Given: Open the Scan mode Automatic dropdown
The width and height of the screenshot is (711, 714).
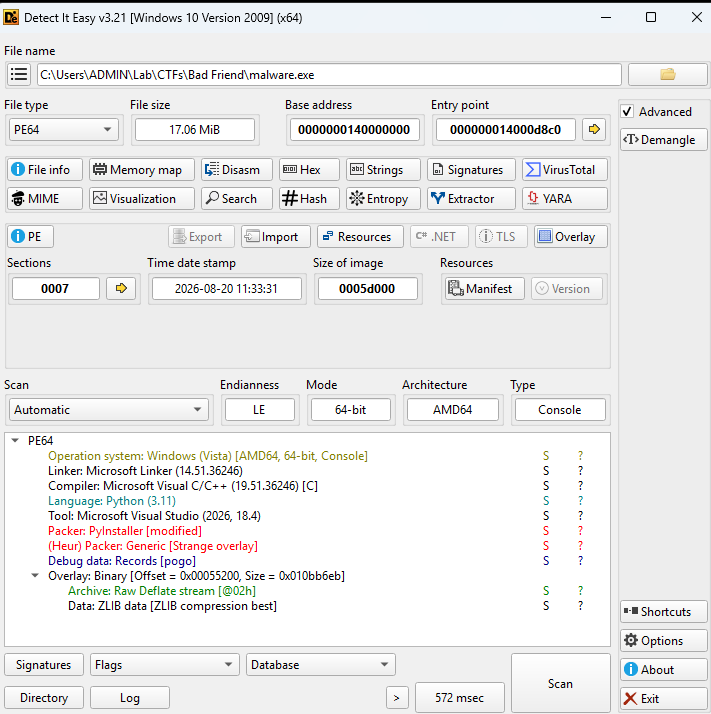Looking at the screenshot, I should [x=109, y=410].
